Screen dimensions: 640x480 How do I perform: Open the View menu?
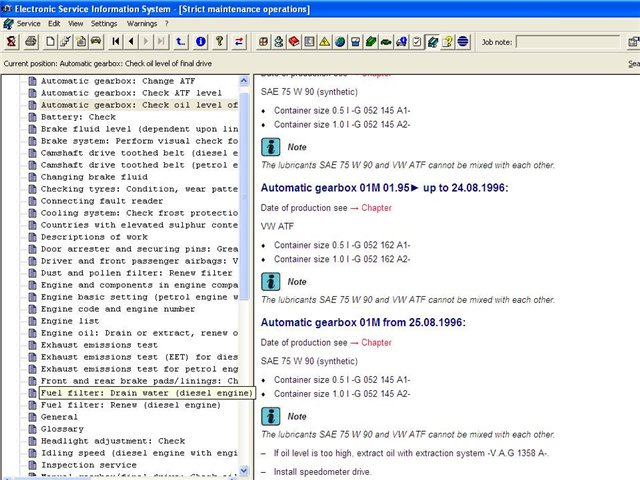(76, 24)
